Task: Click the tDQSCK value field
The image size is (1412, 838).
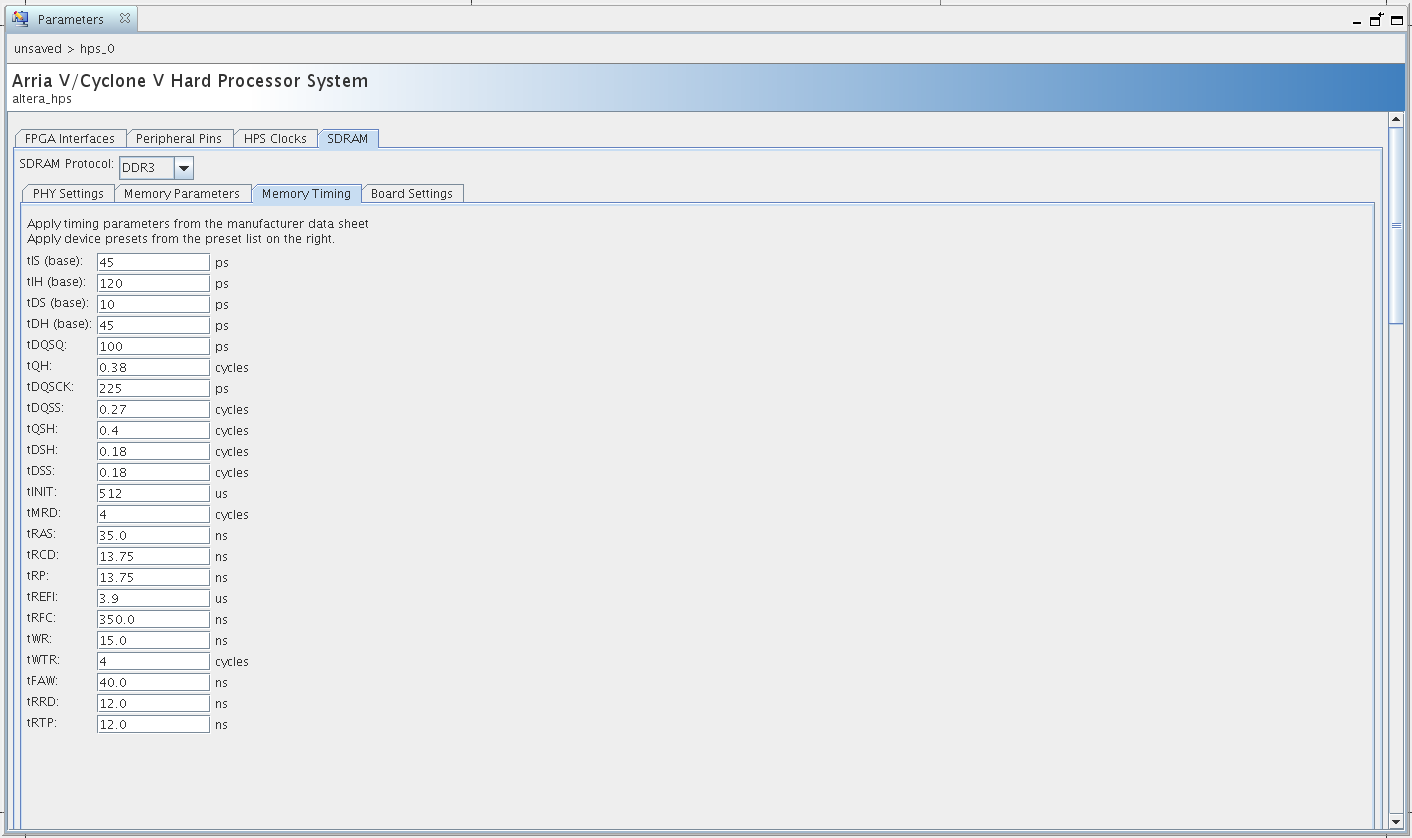Action: coord(153,388)
